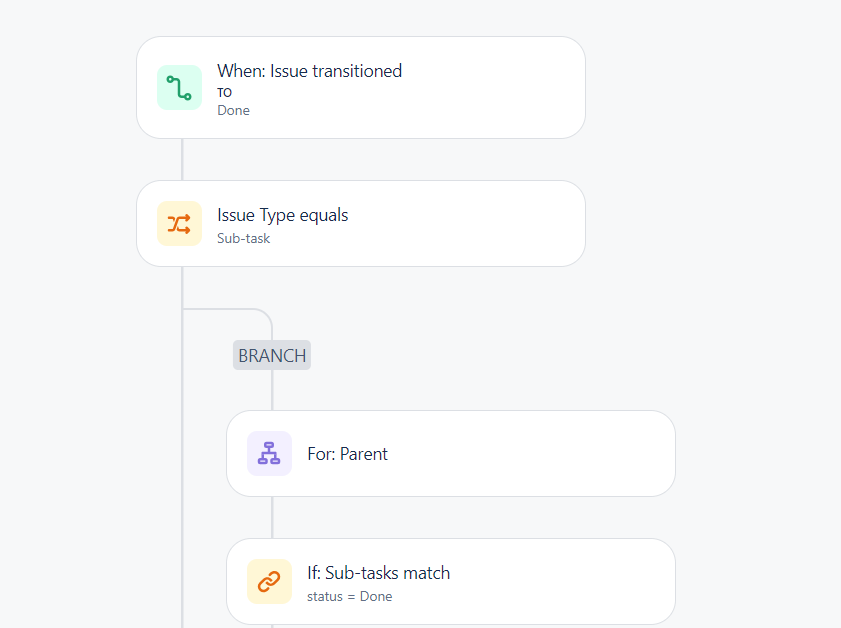The image size is (841, 628).
Task: Click the 'When: Issue transitioned' title text
Action: pos(309,71)
